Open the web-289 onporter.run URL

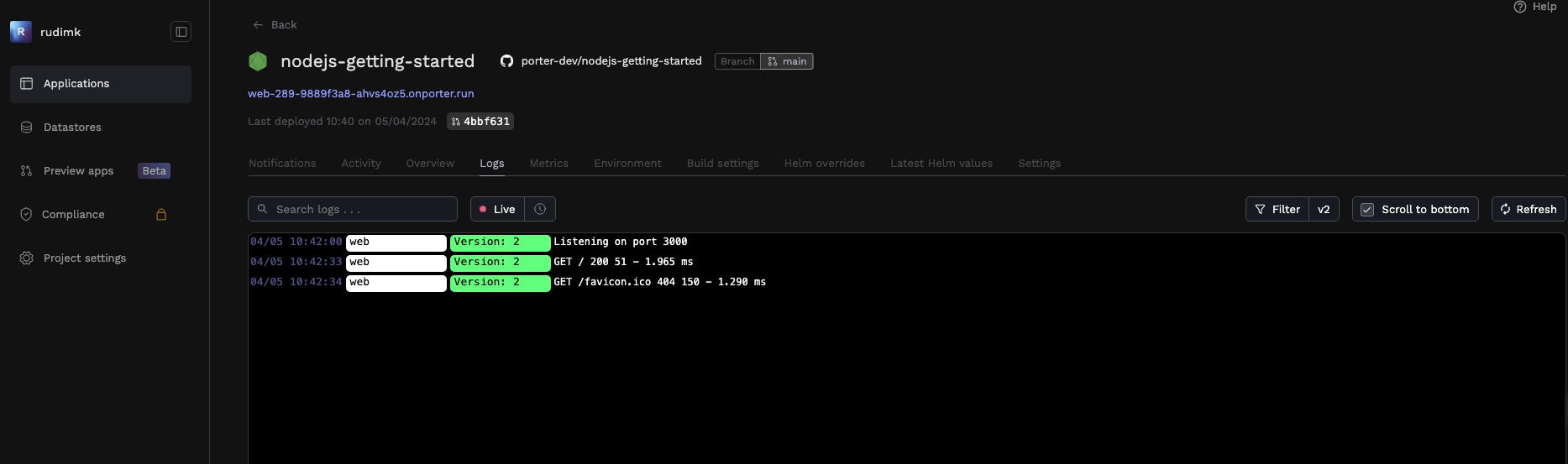click(361, 94)
